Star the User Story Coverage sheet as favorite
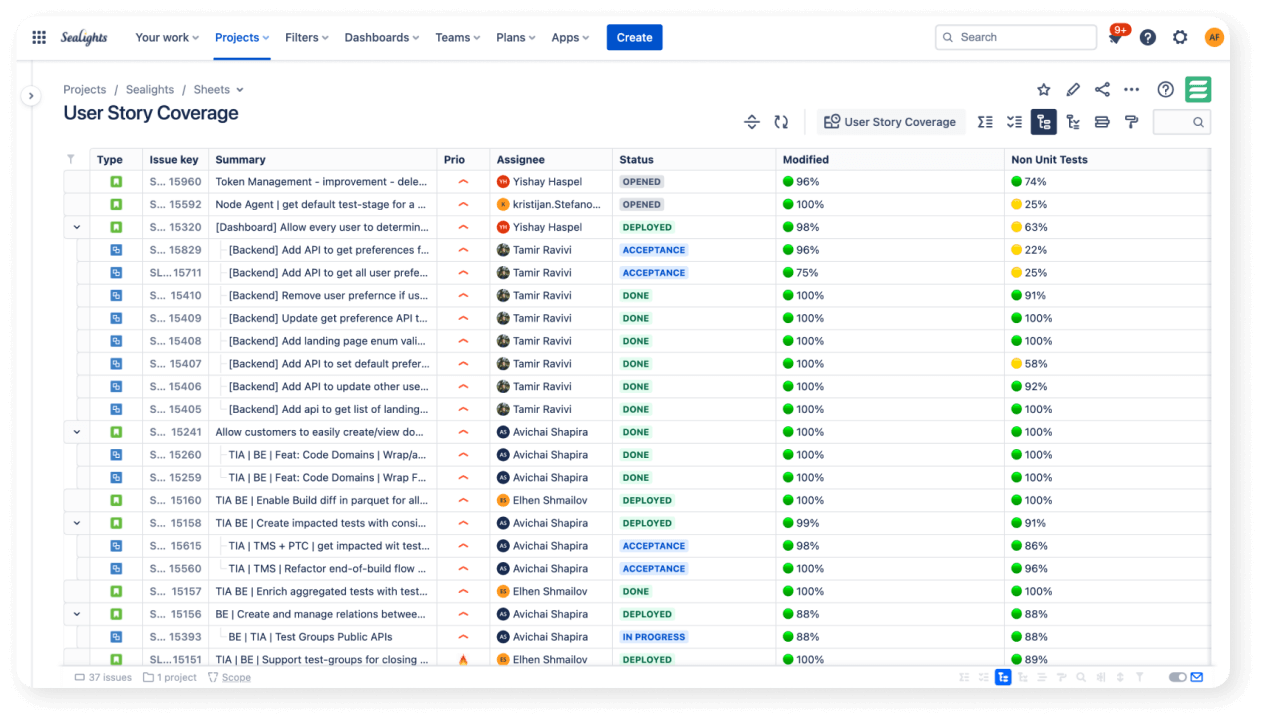Image resolution: width=1262 pixels, height=720 pixels. (x=1043, y=89)
